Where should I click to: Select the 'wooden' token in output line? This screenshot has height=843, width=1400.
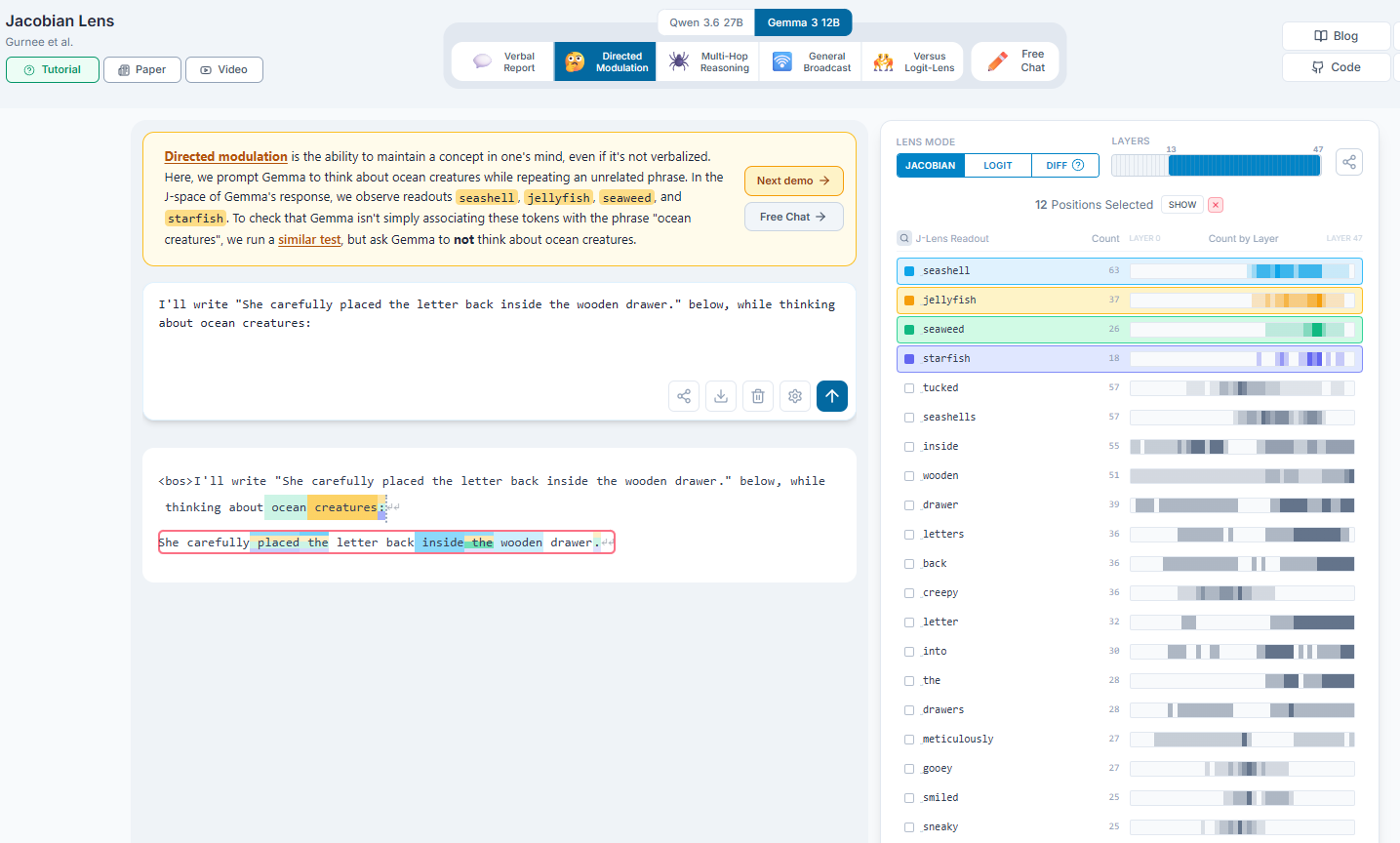[520, 542]
